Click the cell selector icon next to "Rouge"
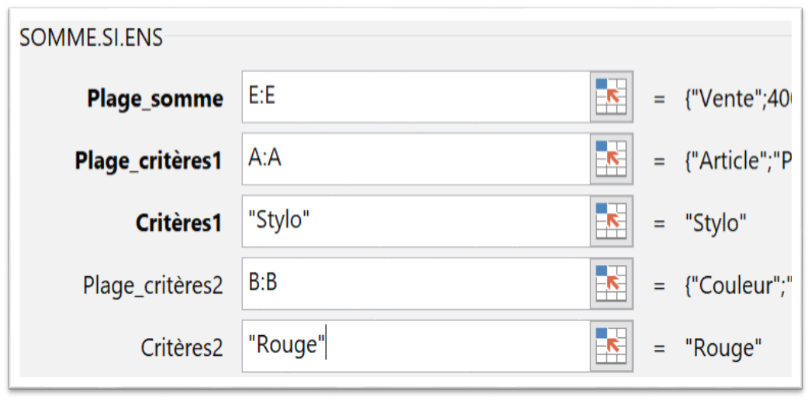 click(611, 345)
